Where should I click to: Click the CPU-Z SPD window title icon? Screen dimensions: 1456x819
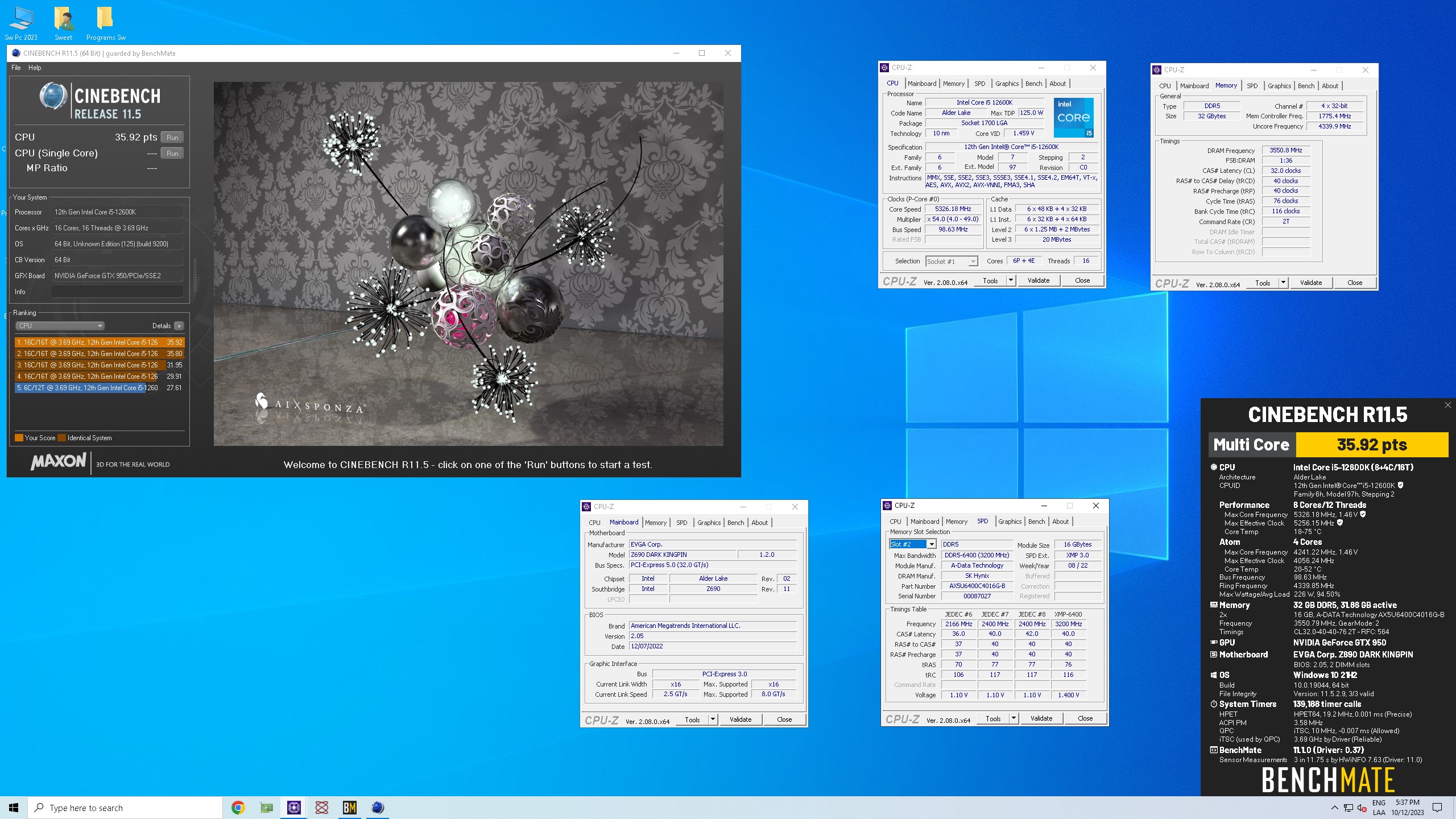pos(887,505)
